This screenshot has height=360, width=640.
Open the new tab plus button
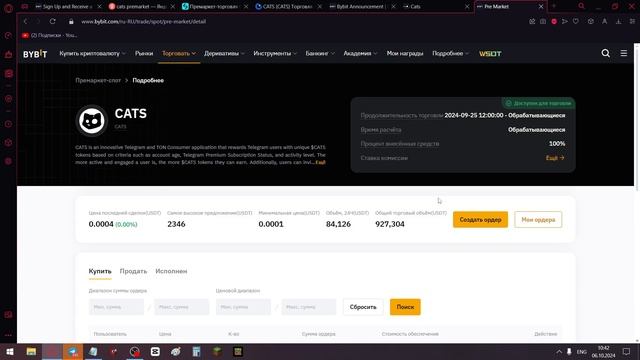(x=554, y=6)
